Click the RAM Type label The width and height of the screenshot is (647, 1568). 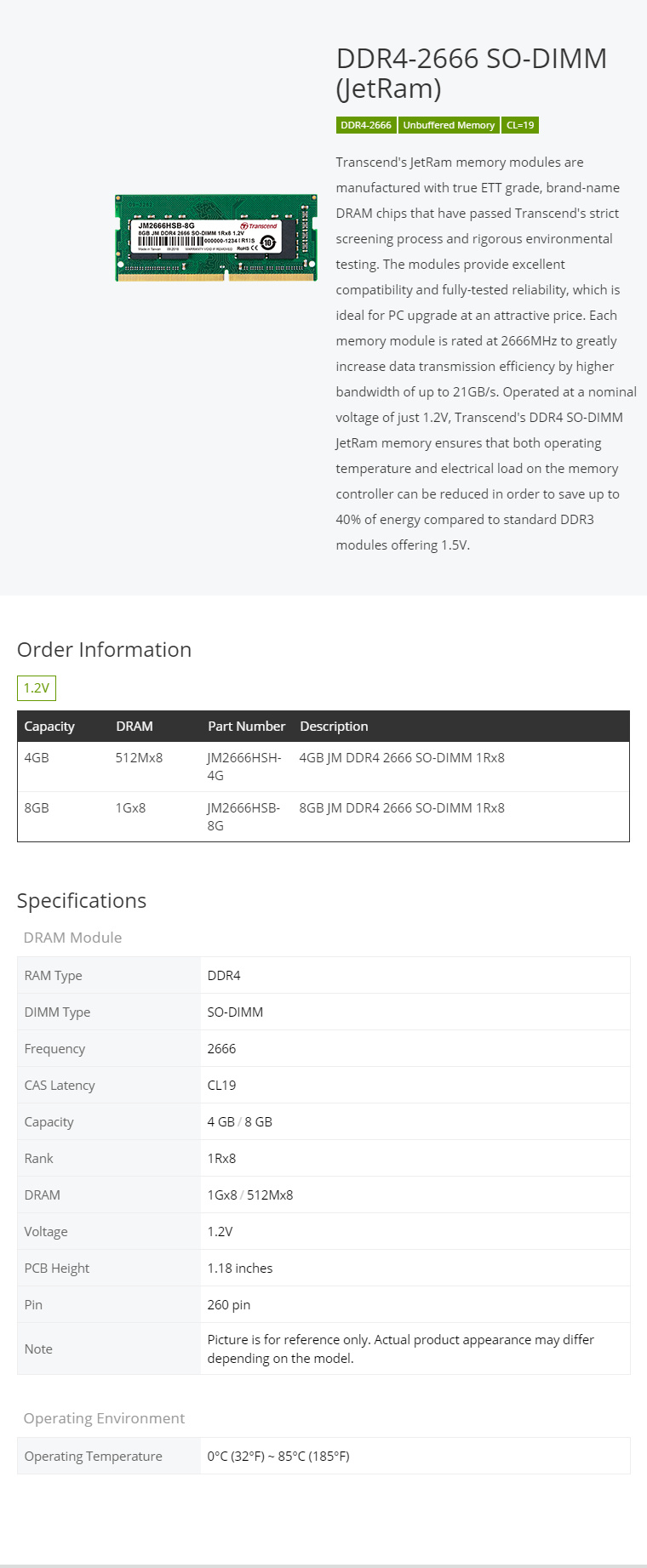coord(53,976)
